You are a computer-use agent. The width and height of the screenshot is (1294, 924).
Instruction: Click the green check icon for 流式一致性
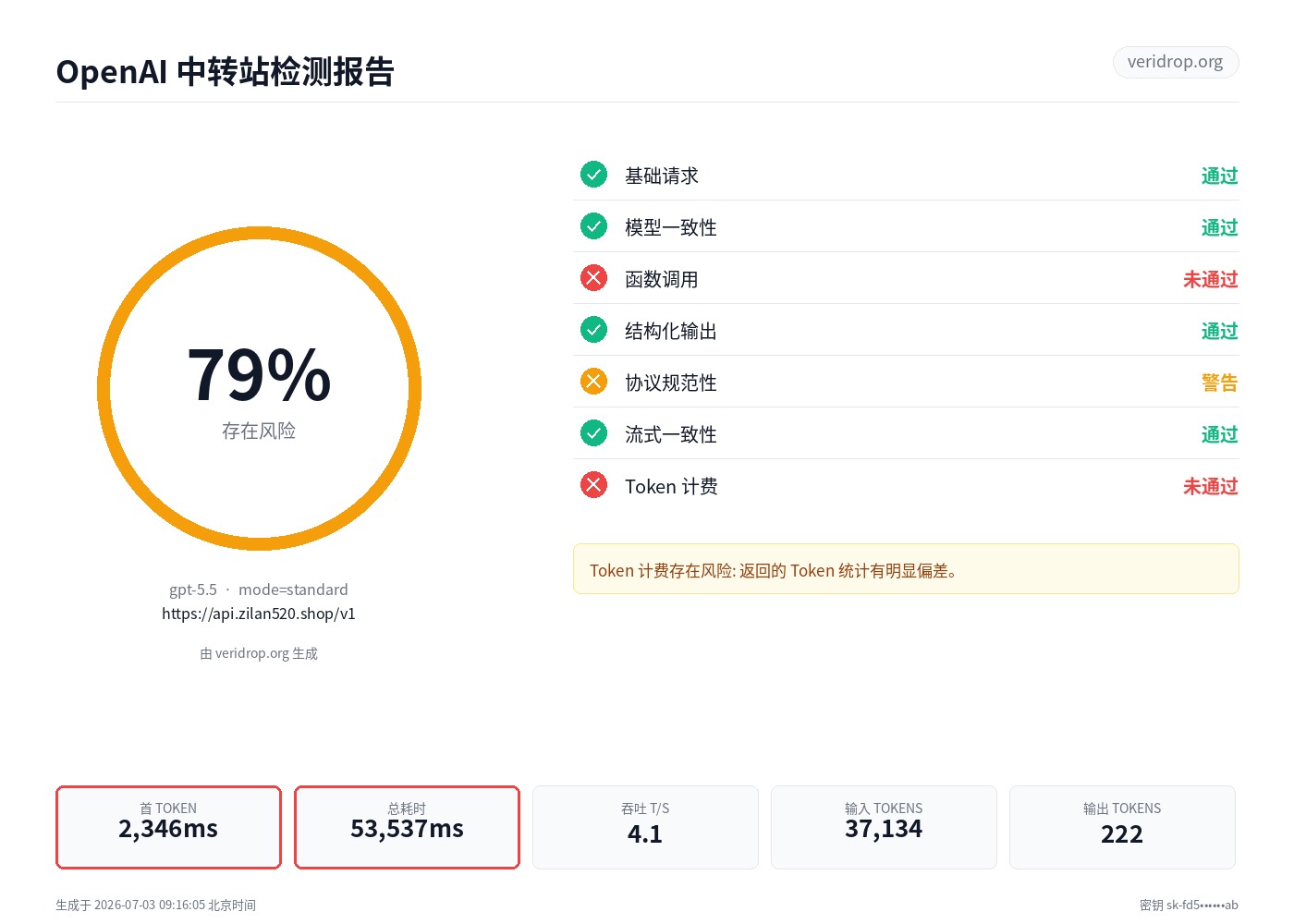[x=593, y=433]
